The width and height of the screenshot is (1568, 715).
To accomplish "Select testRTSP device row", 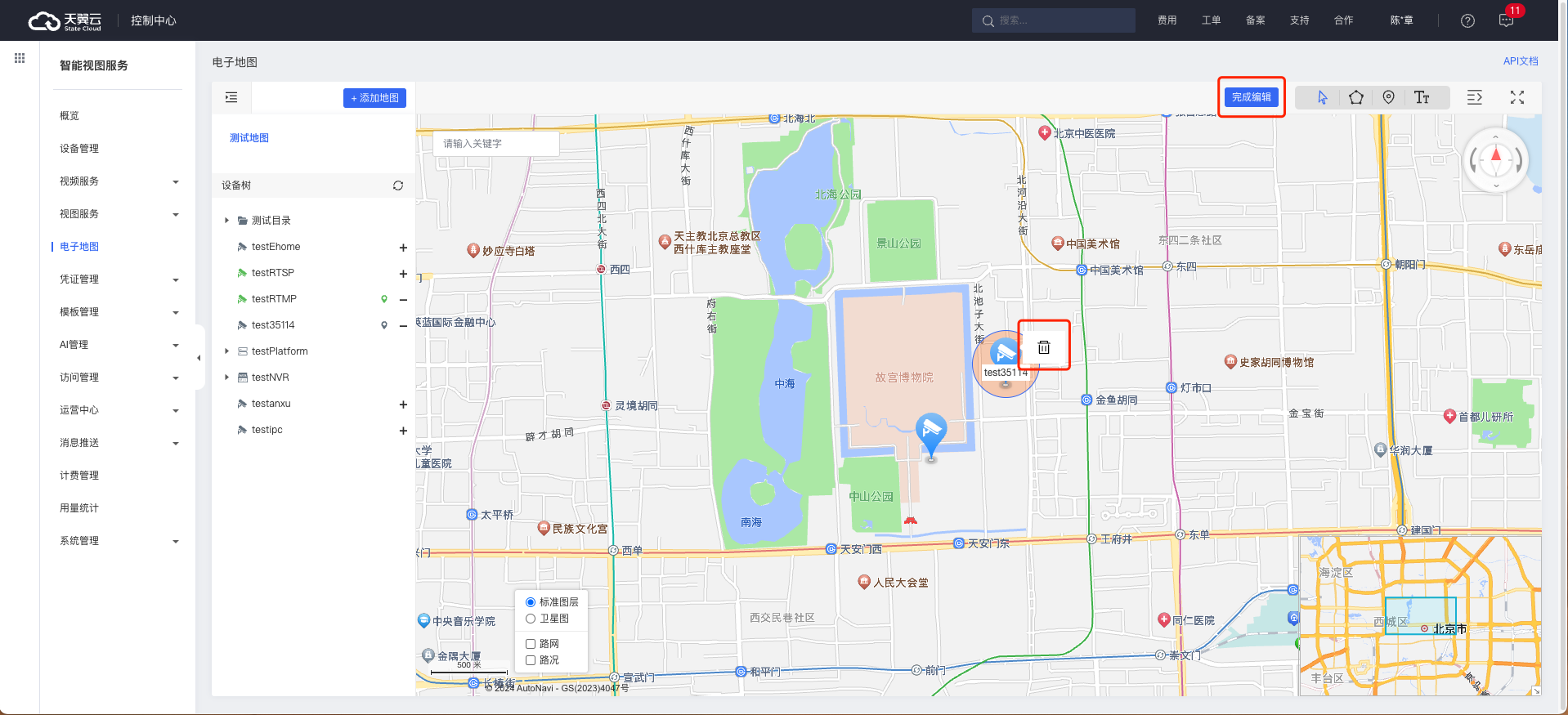I will (313, 273).
